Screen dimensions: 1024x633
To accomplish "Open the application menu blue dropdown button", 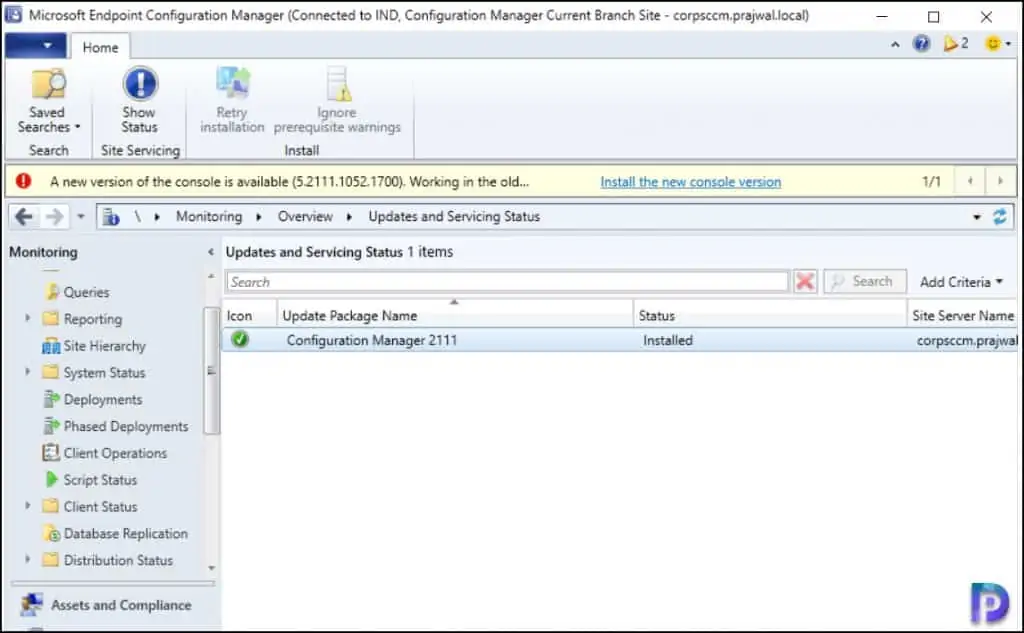I will [x=35, y=46].
